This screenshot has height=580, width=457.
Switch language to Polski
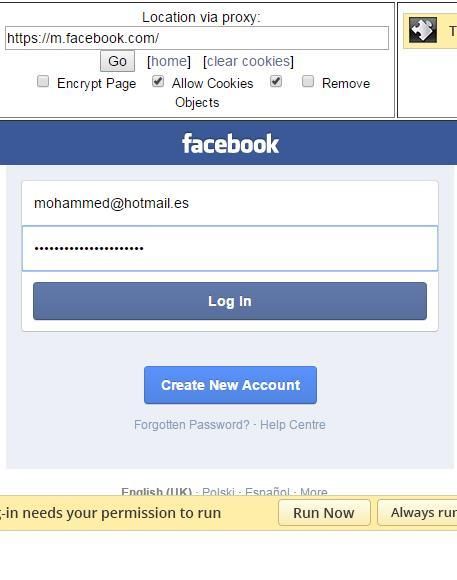click(x=218, y=492)
